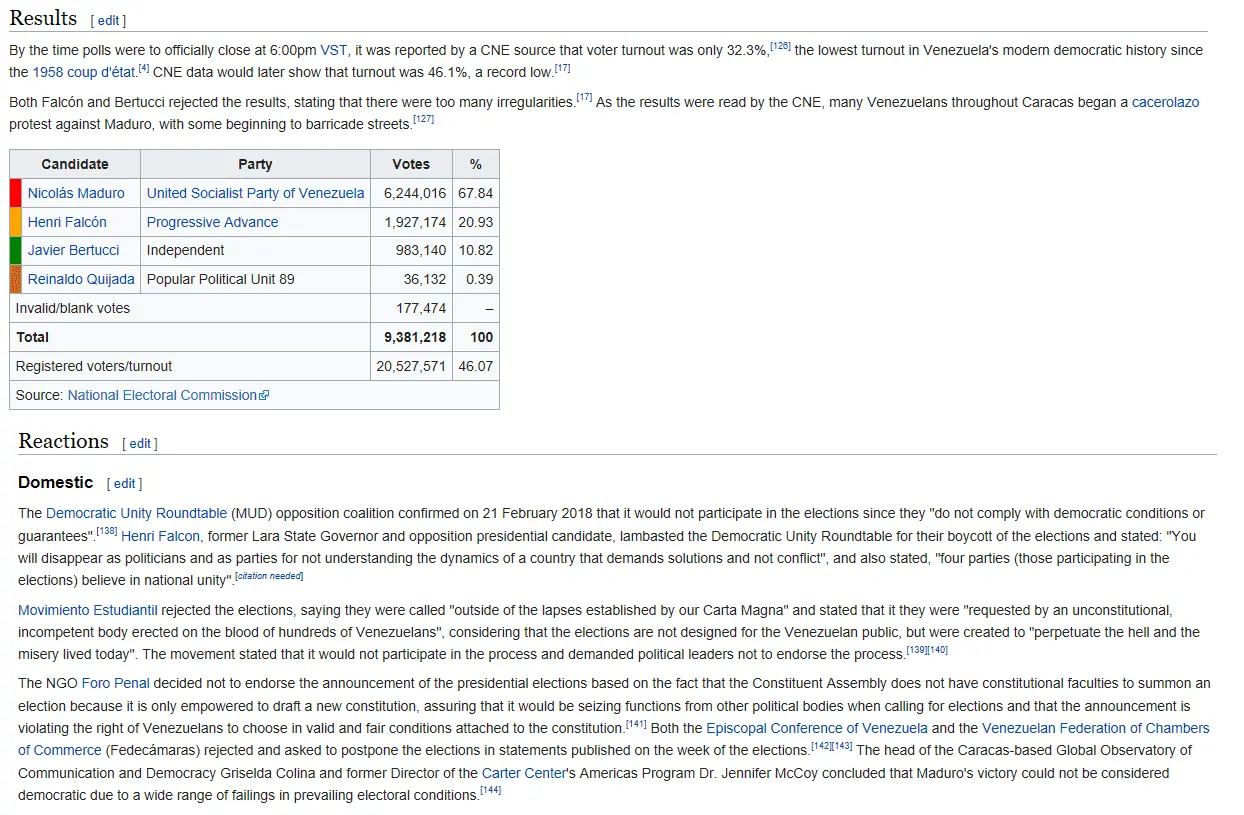The image size is (1244, 815).
Task: Click the Votes column header
Action: pyautogui.click(x=411, y=164)
